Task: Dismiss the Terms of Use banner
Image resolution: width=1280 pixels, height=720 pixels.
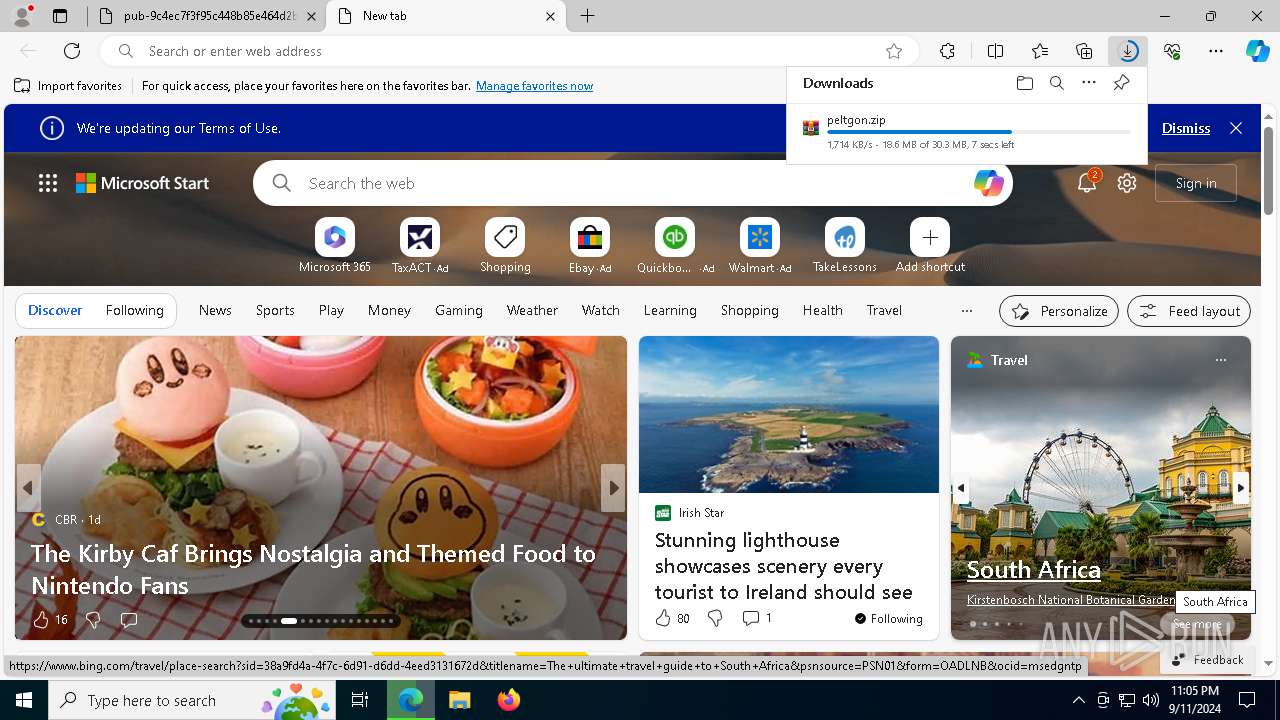Action: 1186,128
